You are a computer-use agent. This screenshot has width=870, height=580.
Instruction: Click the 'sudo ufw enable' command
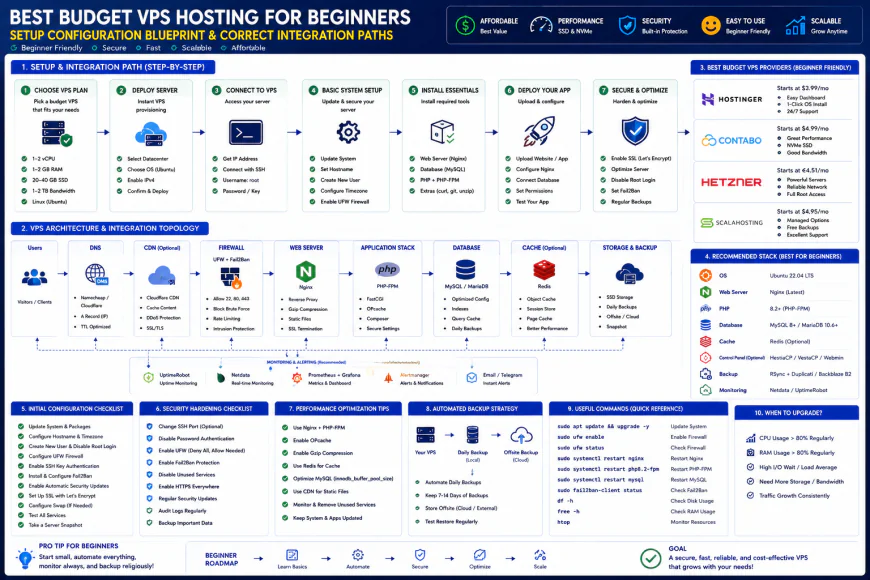580,437
